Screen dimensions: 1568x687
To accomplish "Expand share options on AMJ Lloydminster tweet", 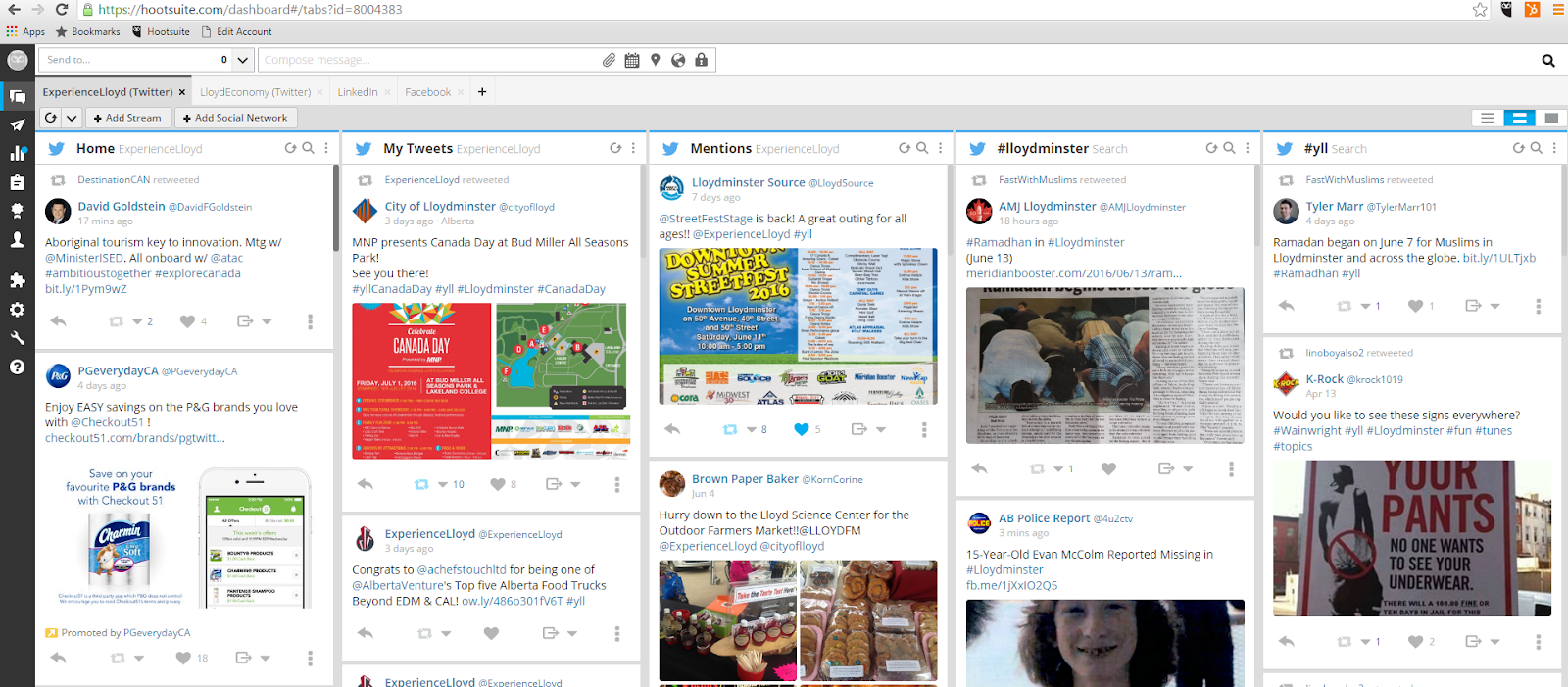I will click(x=1188, y=469).
